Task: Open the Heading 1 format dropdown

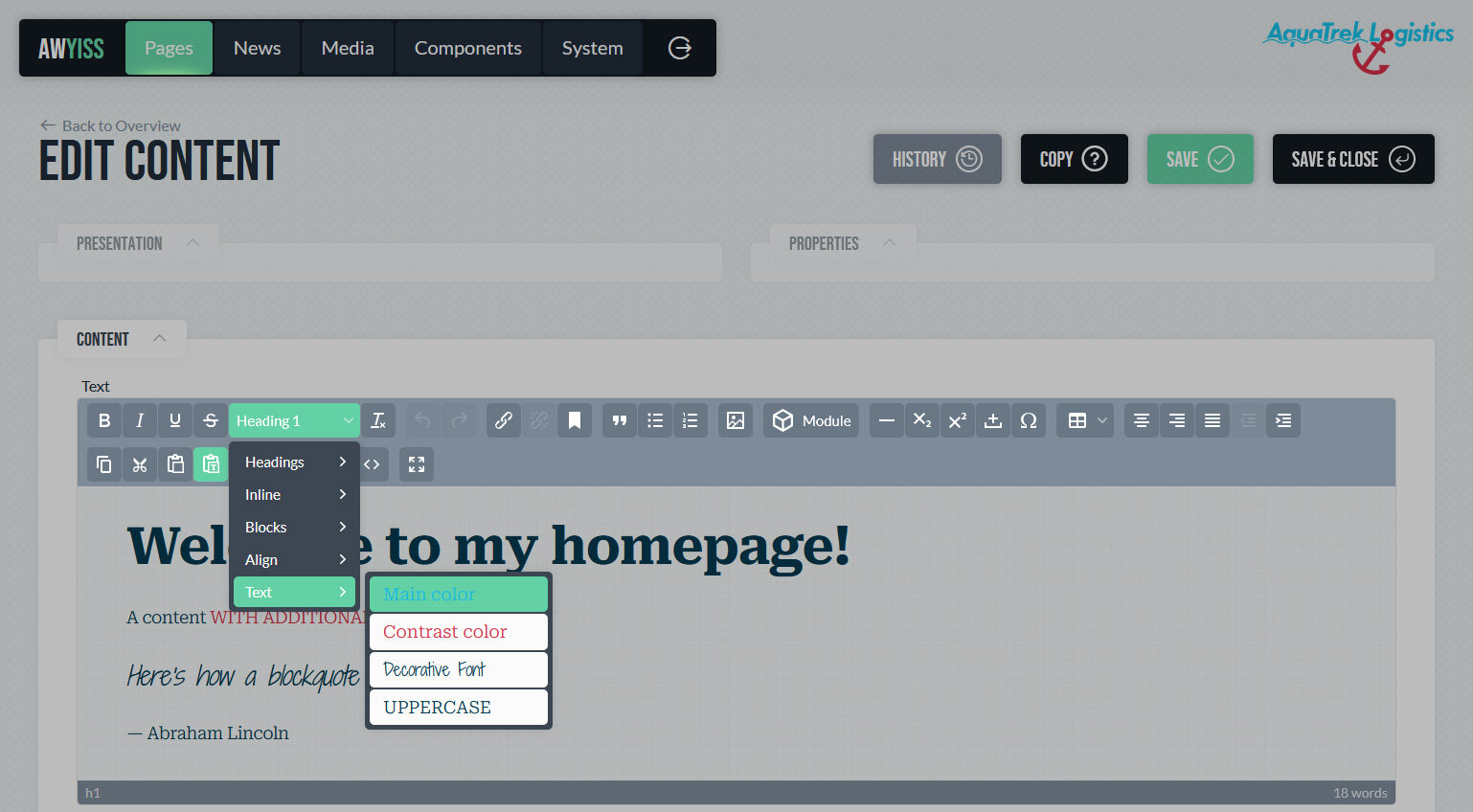Action: pyautogui.click(x=294, y=420)
